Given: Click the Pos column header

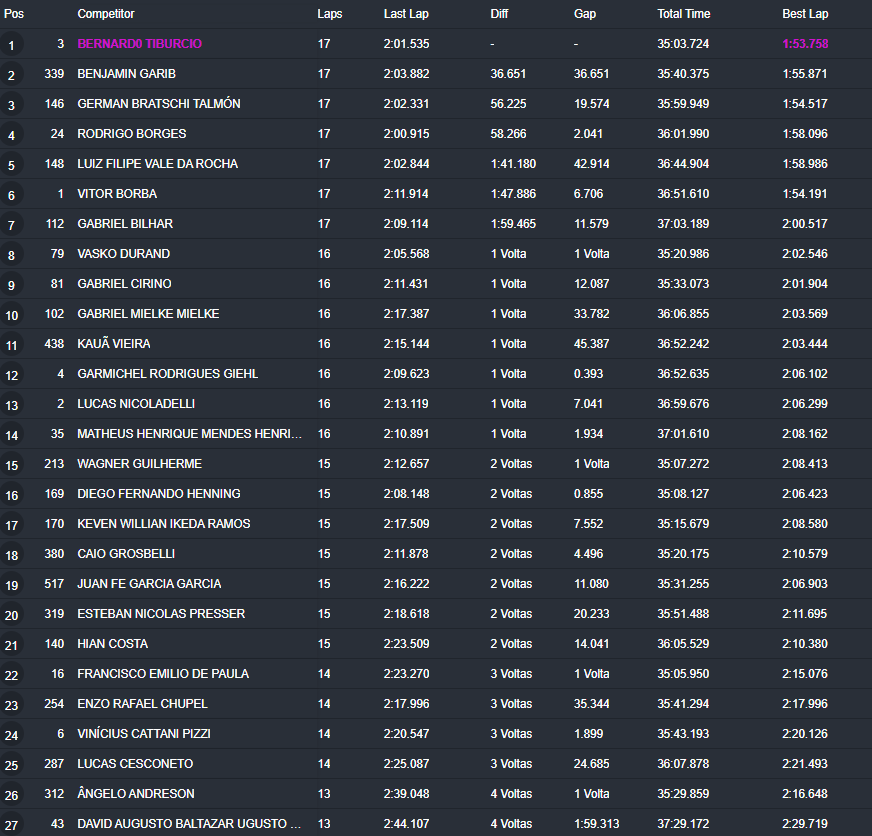Looking at the screenshot, I should [x=14, y=14].
